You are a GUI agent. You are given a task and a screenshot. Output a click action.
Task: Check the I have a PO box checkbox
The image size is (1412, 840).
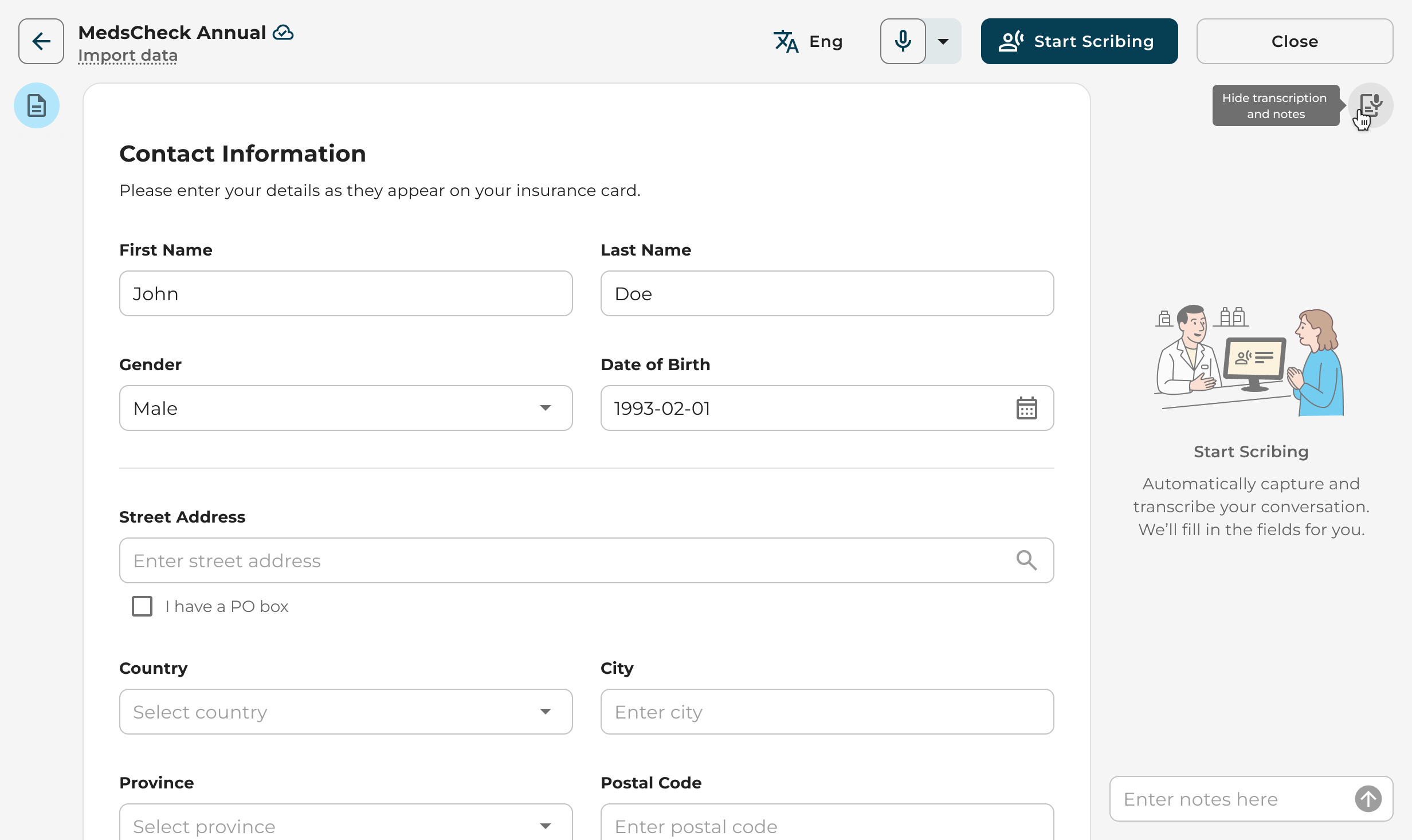pos(142,606)
